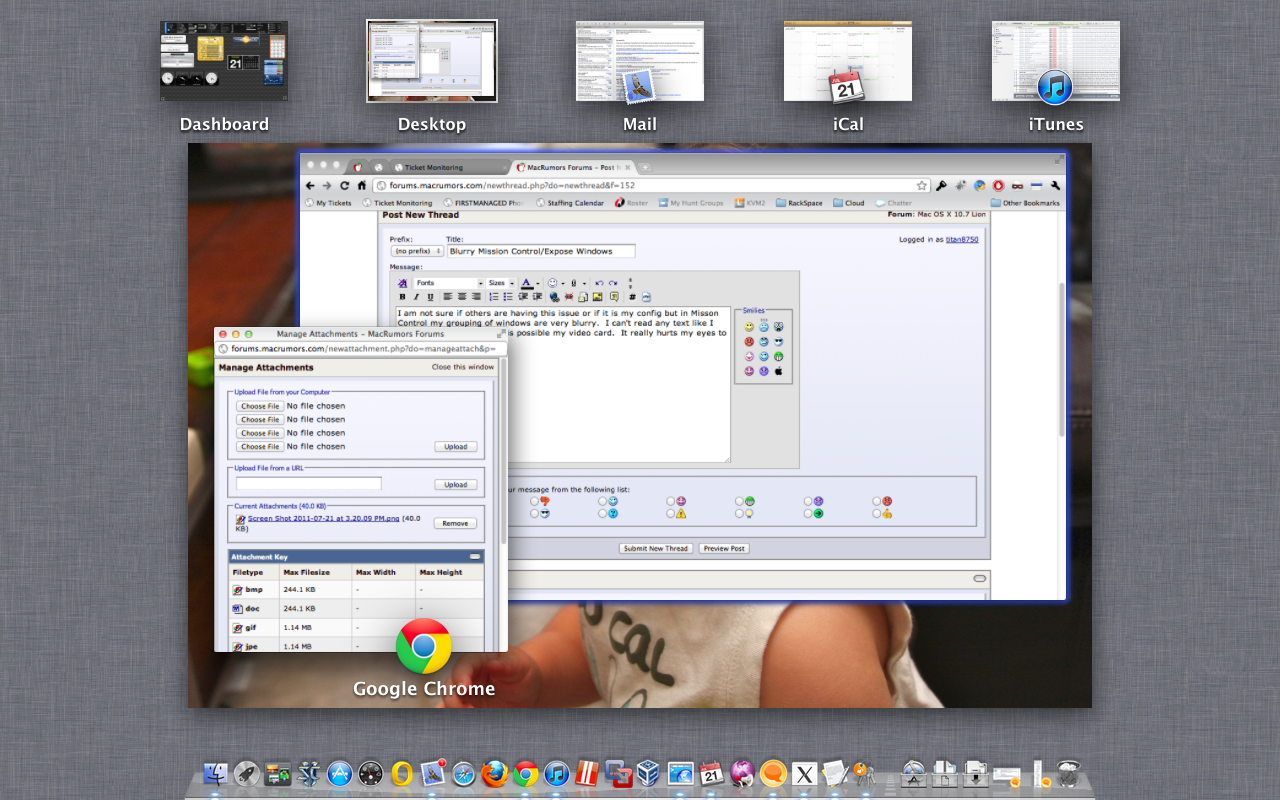Click the large Google Chrome application icon

[424, 646]
